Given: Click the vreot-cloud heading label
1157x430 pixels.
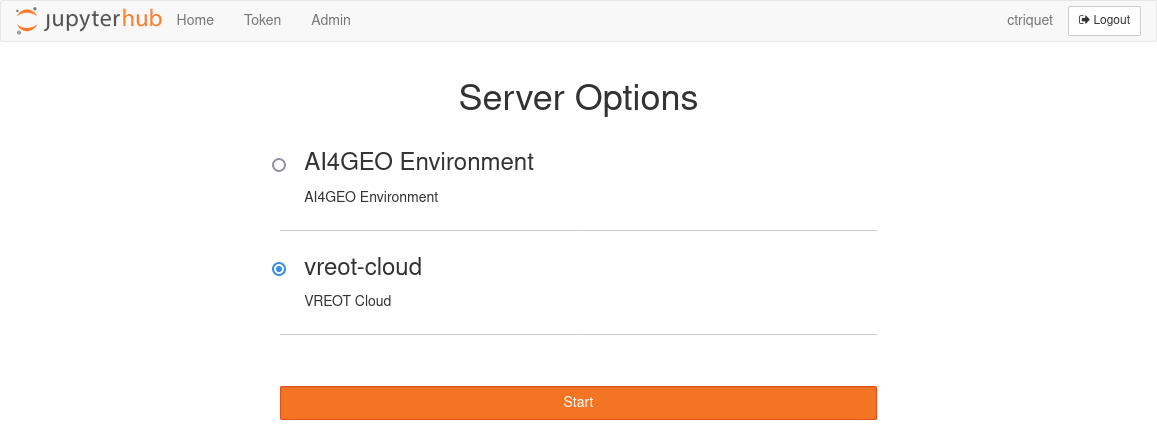Looking at the screenshot, I should coord(363,266).
